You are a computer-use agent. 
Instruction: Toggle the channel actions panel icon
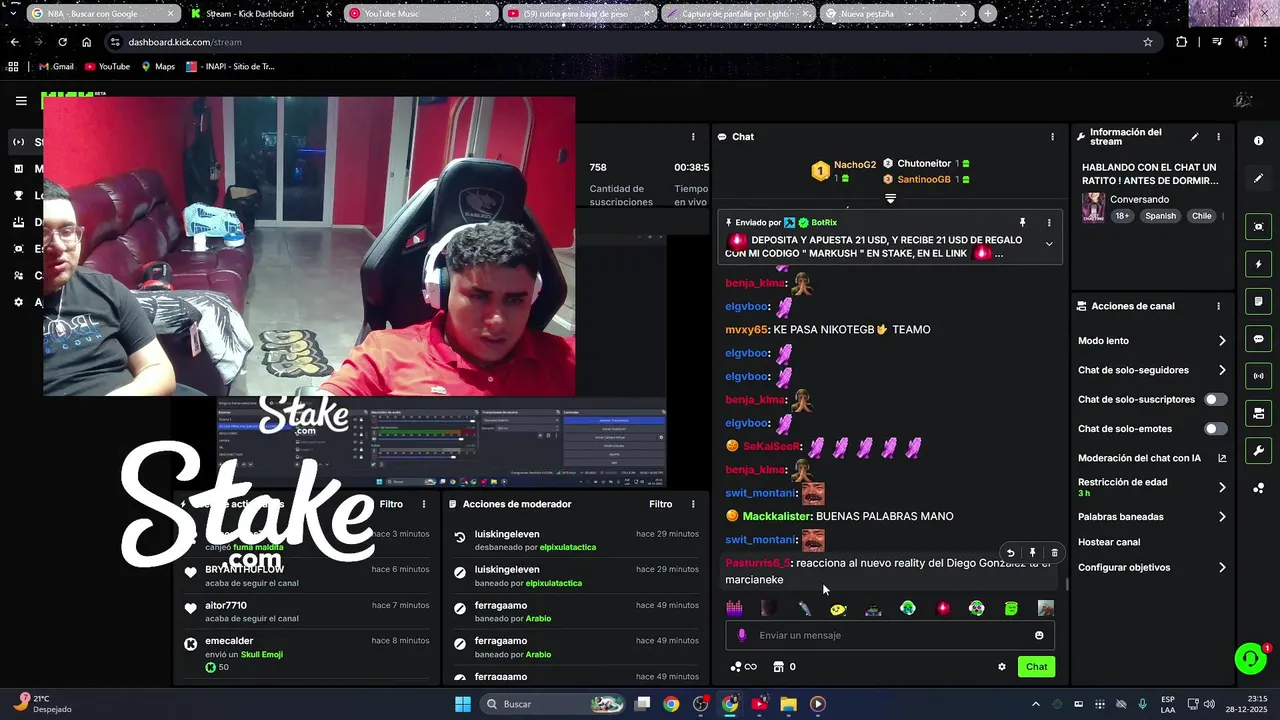click(x=1258, y=413)
